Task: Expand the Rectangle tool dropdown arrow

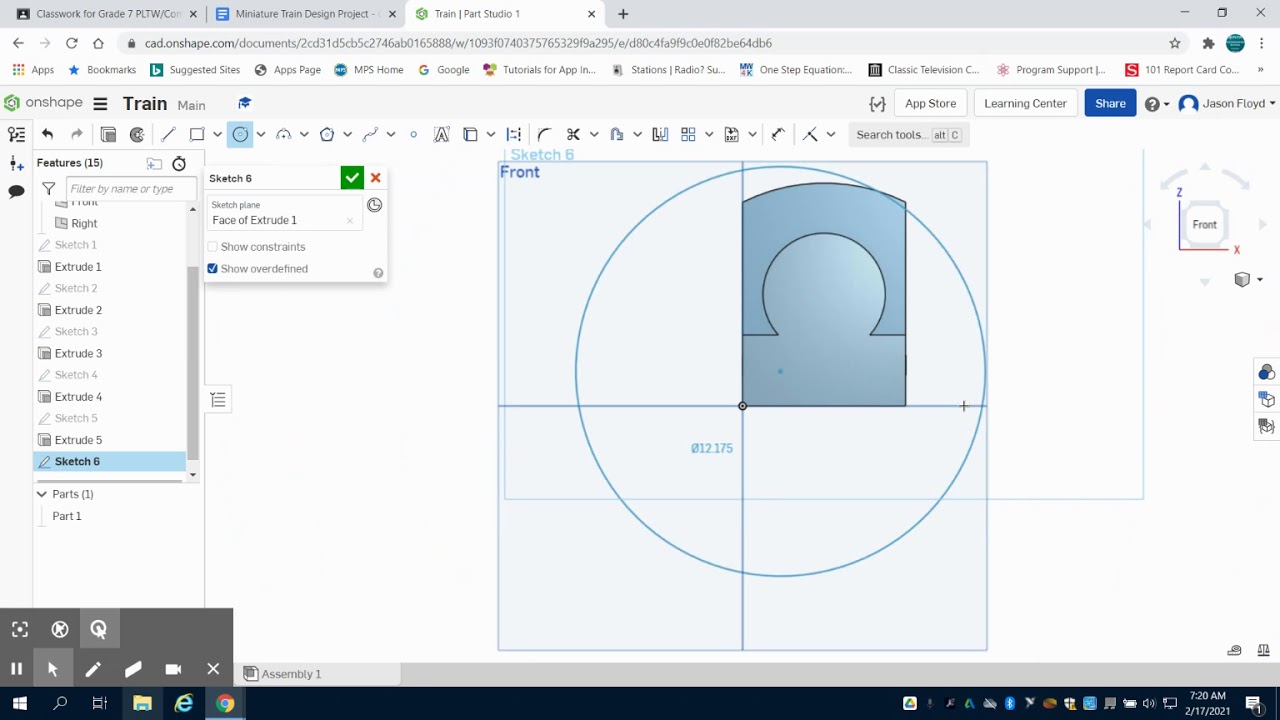Action: pyautogui.click(x=217, y=134)
